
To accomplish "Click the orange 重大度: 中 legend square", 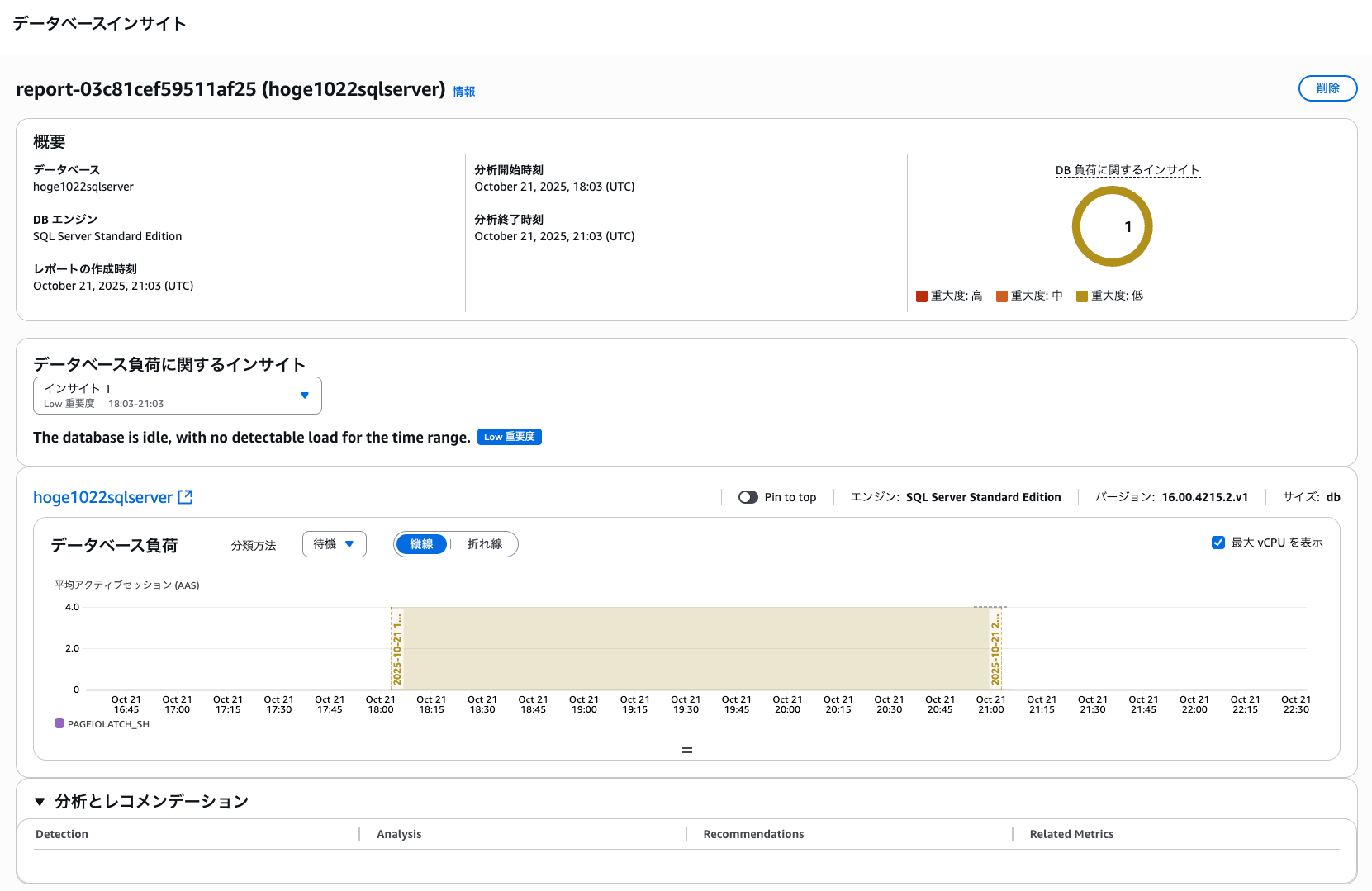I will point(1001,296).
